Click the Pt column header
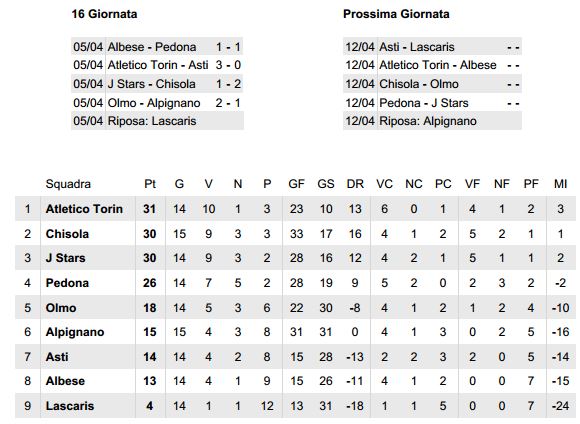Viewport: 580px width, 424px height. (150, 184)
